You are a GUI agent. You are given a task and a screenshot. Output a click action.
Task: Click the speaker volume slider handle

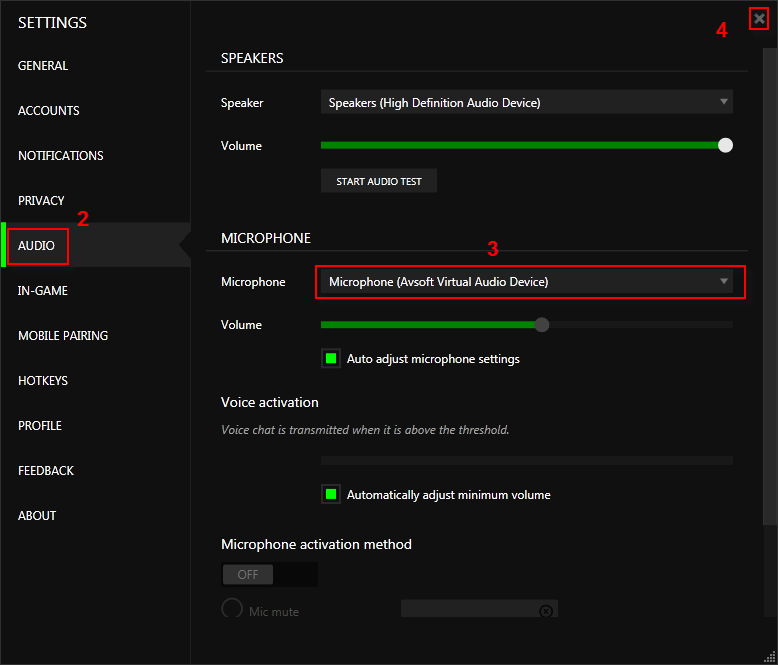click(725, 145)
